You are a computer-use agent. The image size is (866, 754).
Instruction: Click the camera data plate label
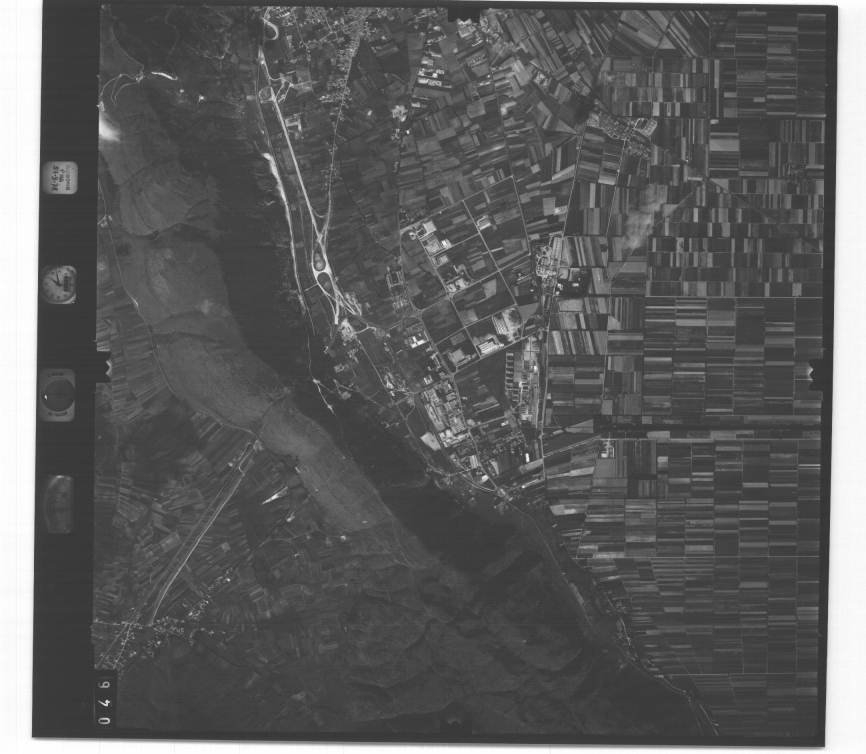[x=60, y=178]
